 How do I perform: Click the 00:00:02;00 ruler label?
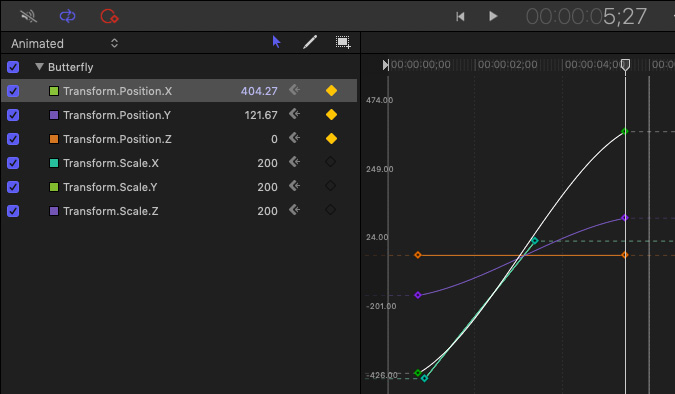tap(508, 65)
